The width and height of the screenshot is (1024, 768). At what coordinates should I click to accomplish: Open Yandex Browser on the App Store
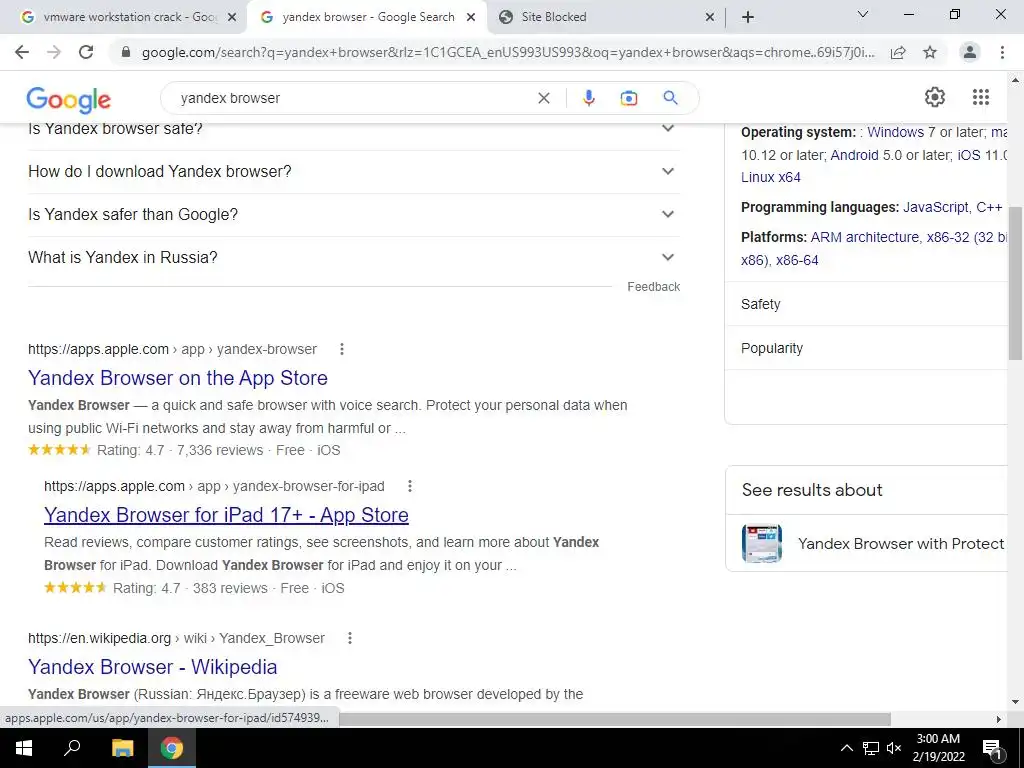[178, 378]
